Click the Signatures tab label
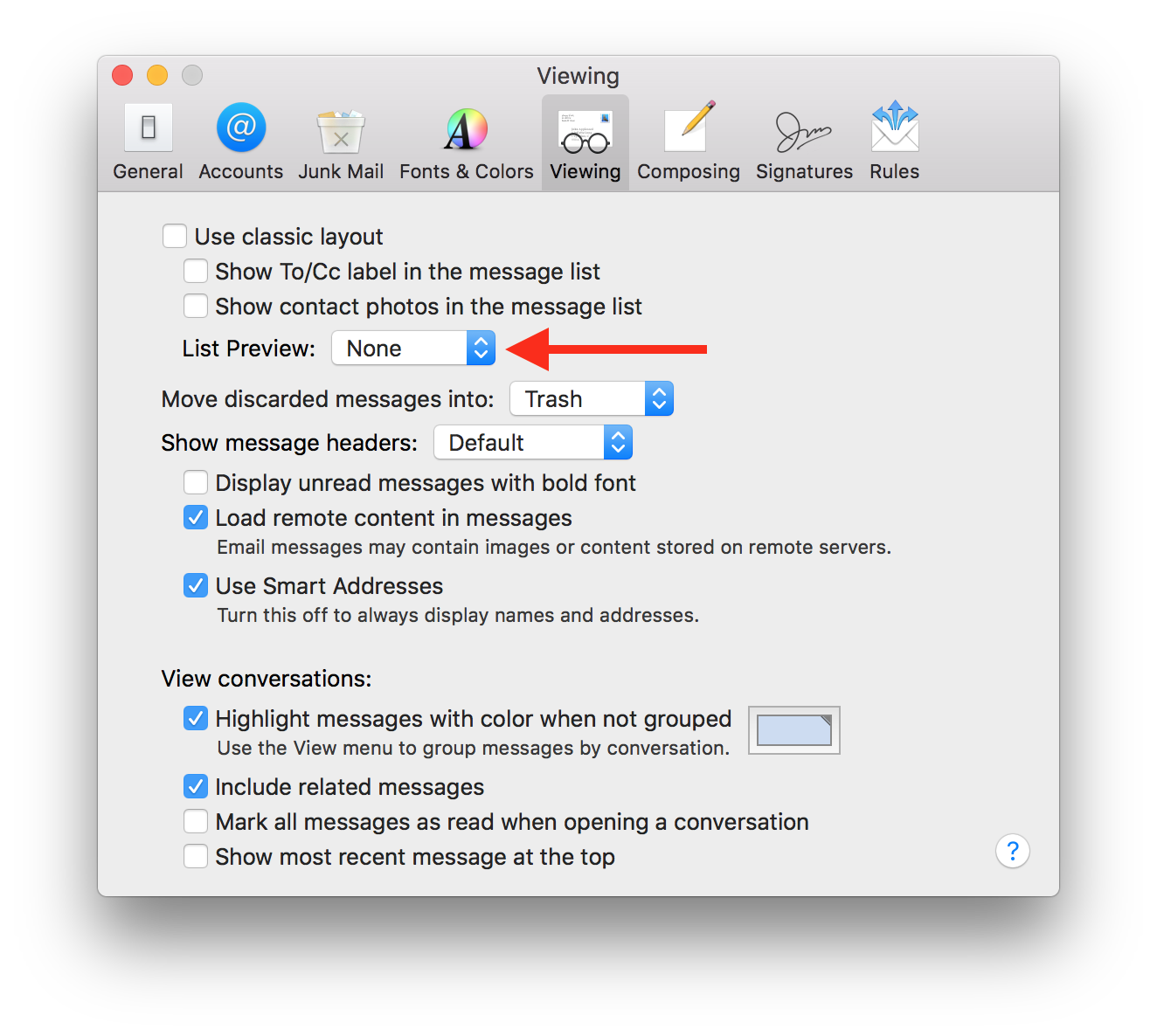Image resolution: width=1157 pixels, height=1036 pixels. coord(804,171)
